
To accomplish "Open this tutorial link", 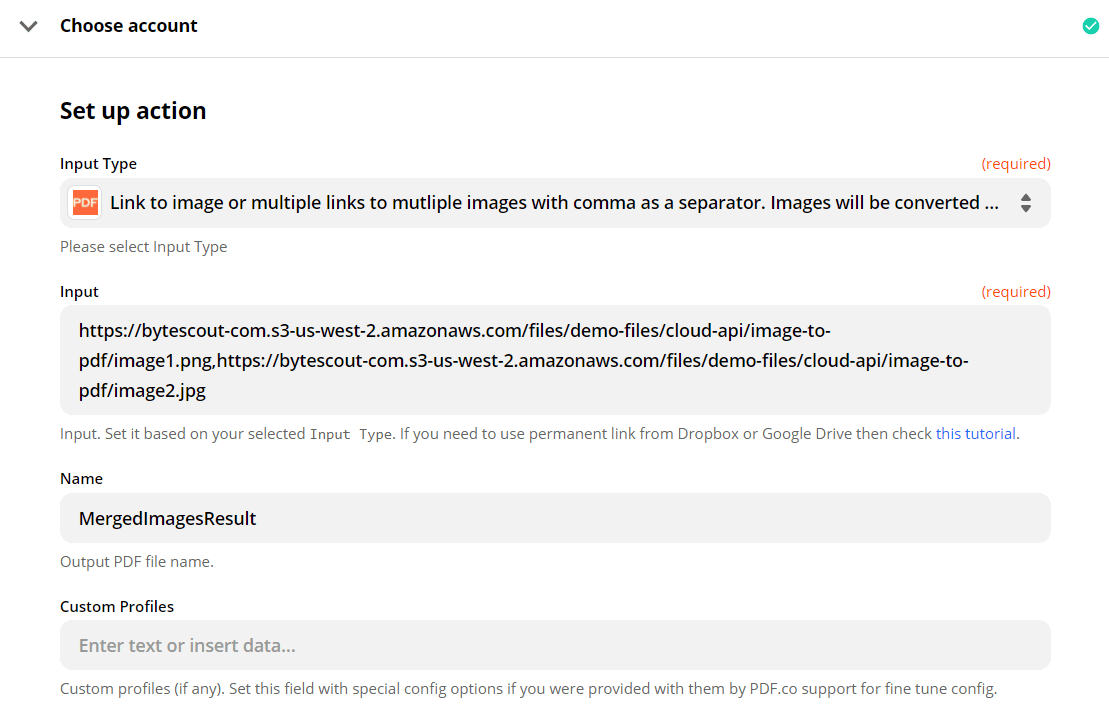I will coord(977,433).
